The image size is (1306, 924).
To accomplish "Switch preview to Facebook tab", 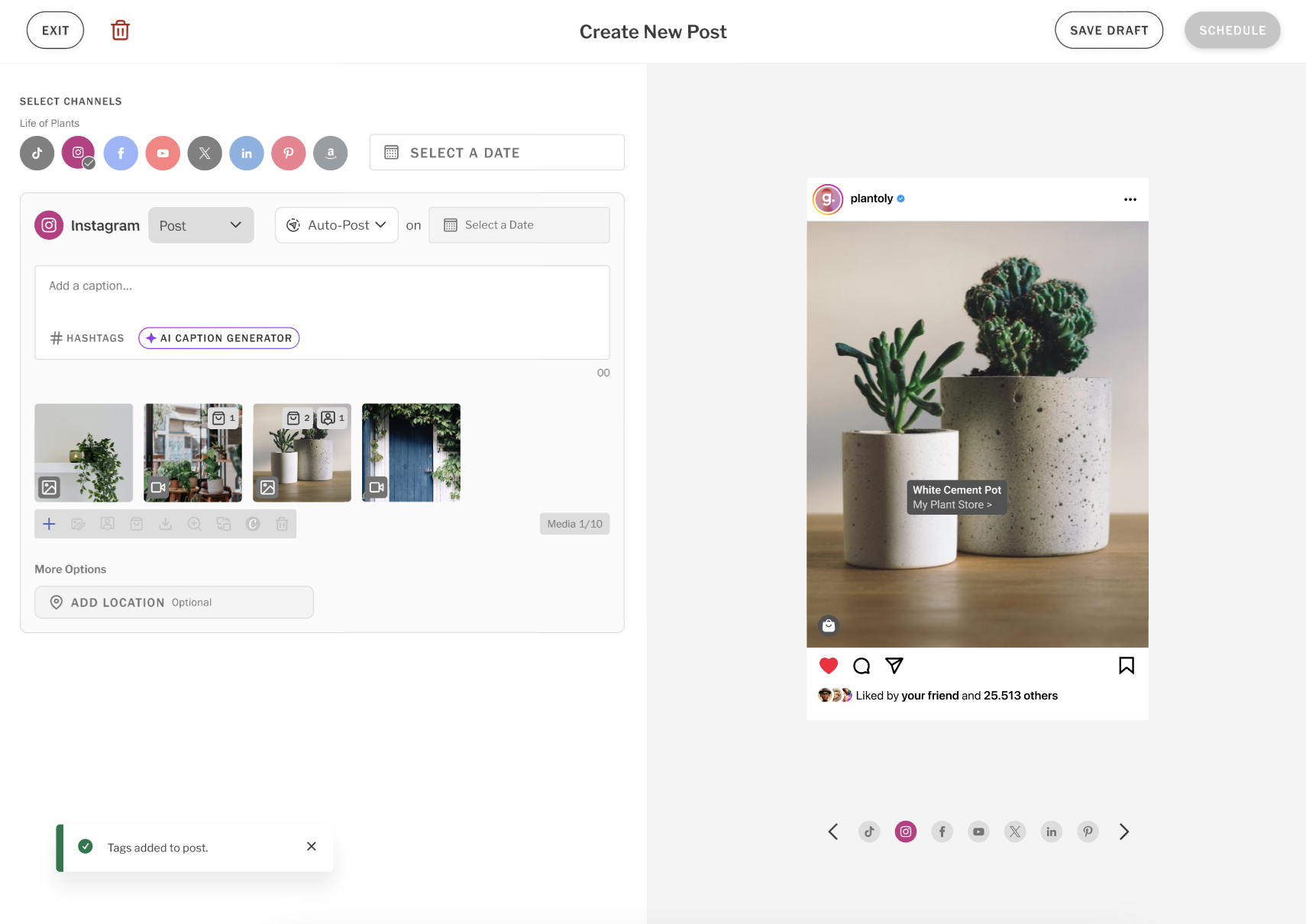I will pyautogui.click(x=942, y=832).
